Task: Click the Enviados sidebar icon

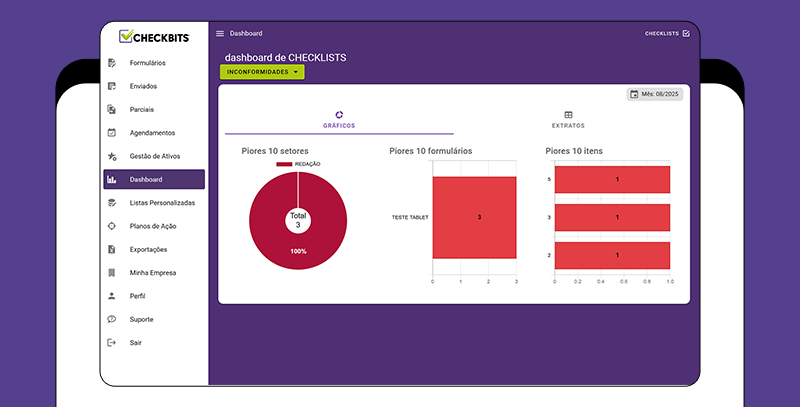Action: pos(112,86)
